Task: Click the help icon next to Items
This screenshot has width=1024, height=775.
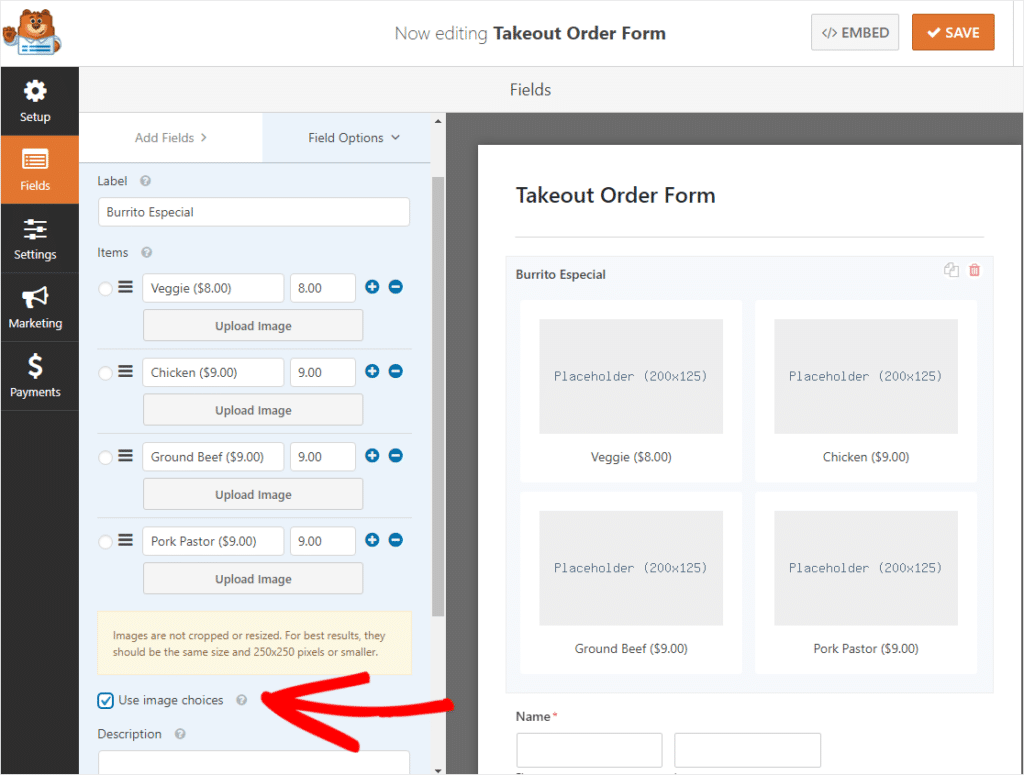Action: (x=146, y=252)
